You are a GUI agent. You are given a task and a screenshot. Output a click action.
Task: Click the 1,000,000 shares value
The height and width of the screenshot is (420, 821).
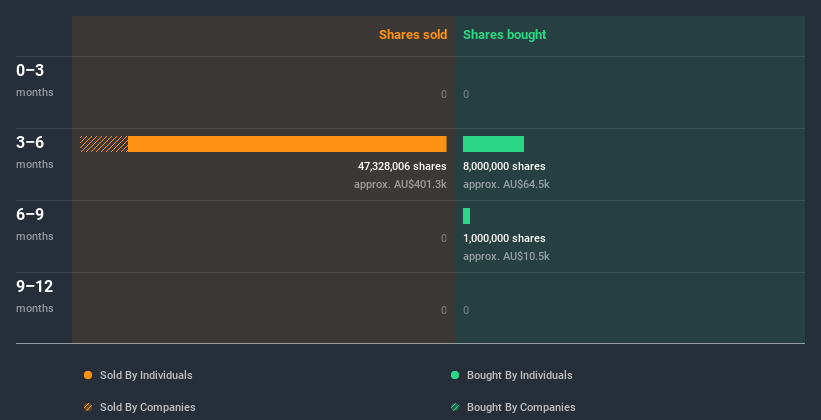pyautogui.click(x=504, y=238)
